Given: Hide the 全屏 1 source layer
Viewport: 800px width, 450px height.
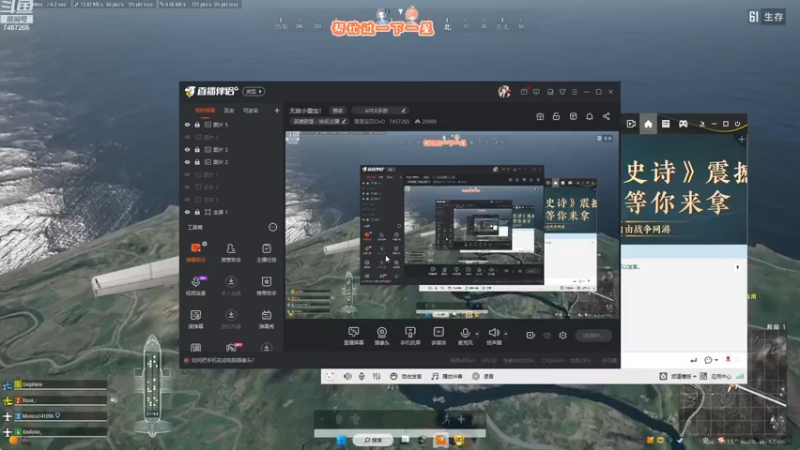Looking at the screenshot, I should point(187,212).
